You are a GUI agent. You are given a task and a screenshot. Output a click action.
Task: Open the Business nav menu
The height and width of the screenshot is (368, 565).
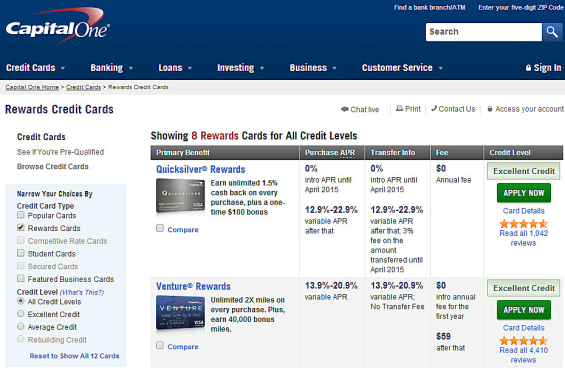tap(308, 68)
